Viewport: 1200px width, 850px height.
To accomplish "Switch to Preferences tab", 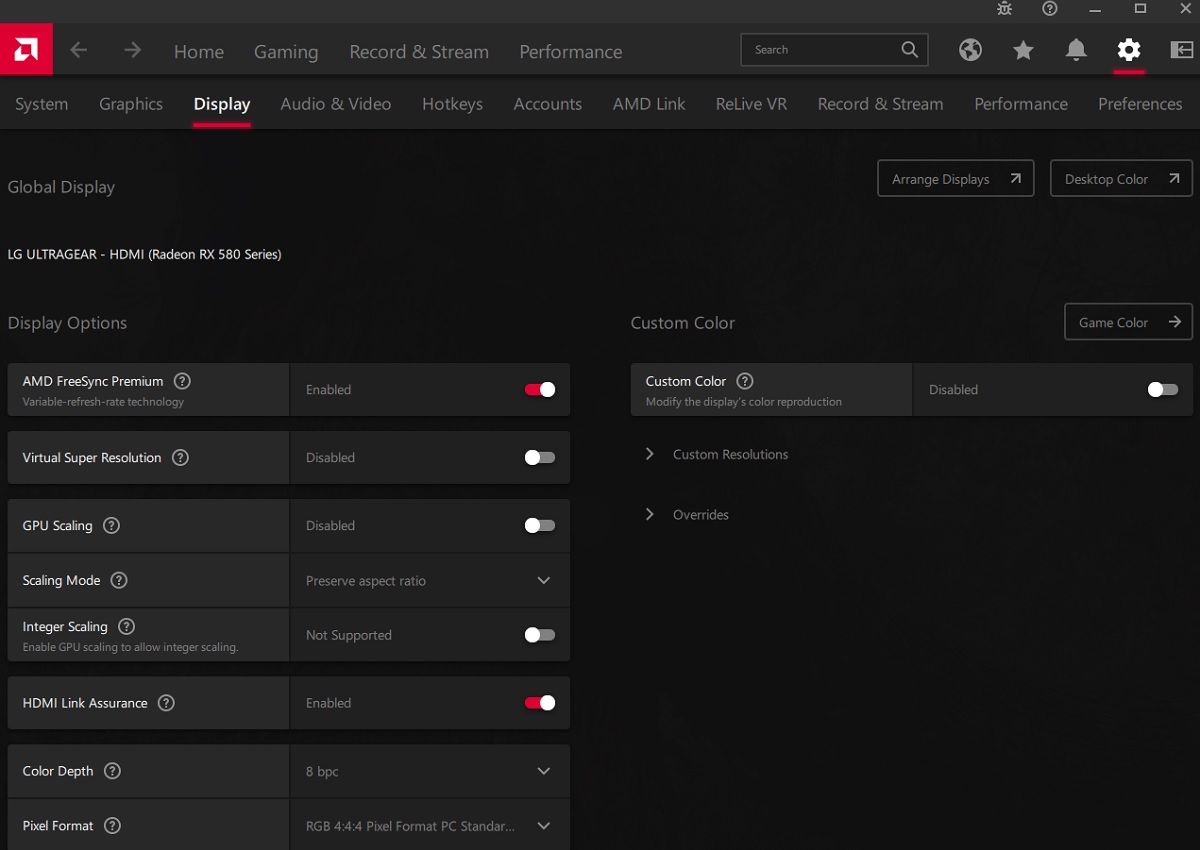I will tap(1140, 104).
